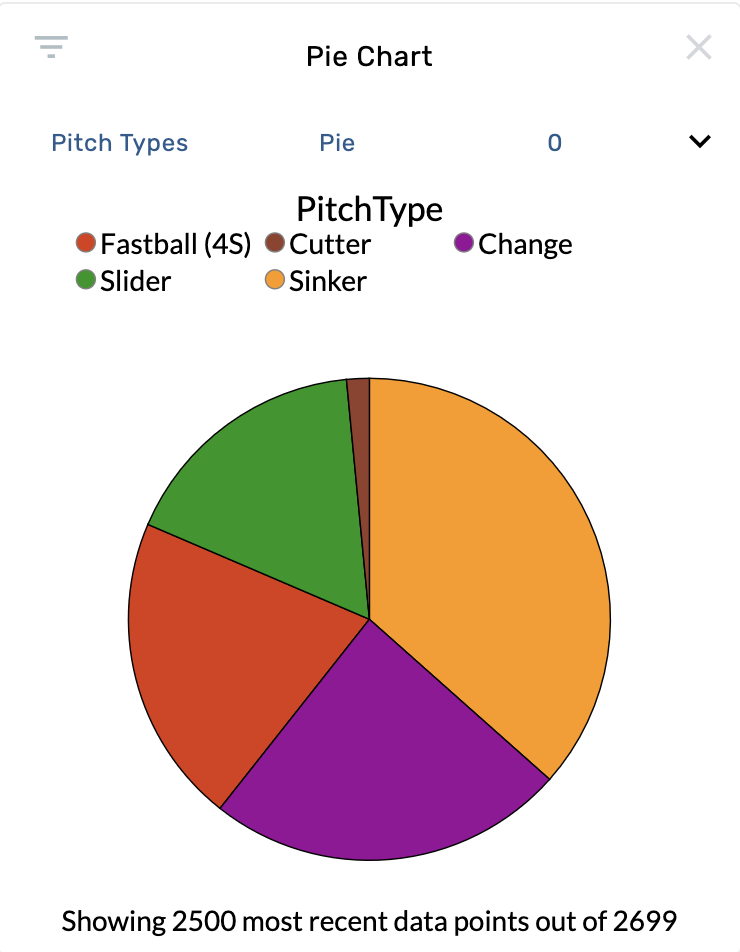Click the Fastball (4S) legend marker

[85, 242]
